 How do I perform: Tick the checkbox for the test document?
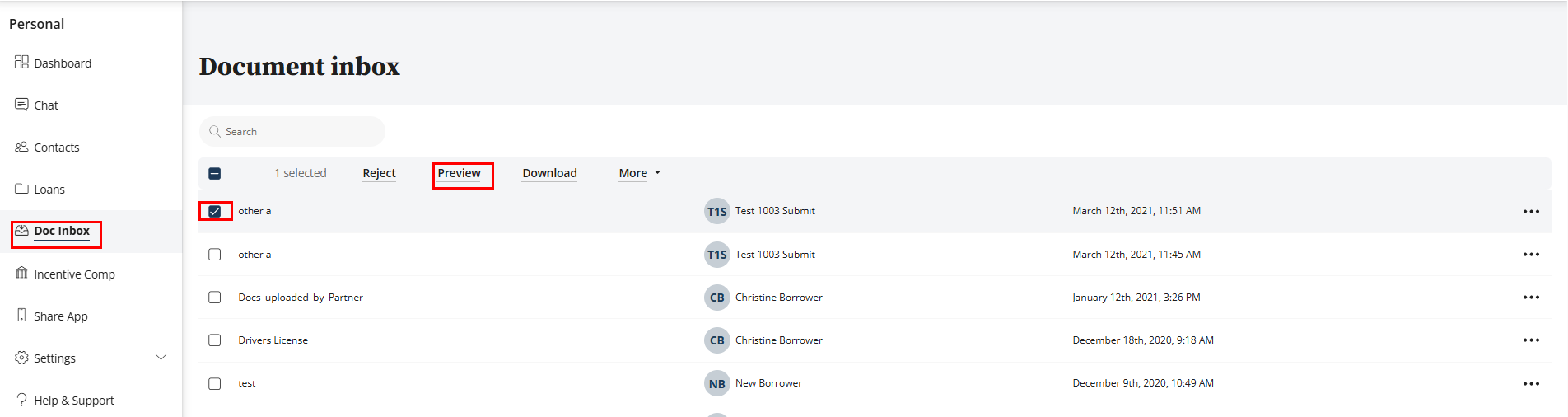pyautogui.click(x=215, y=383)
